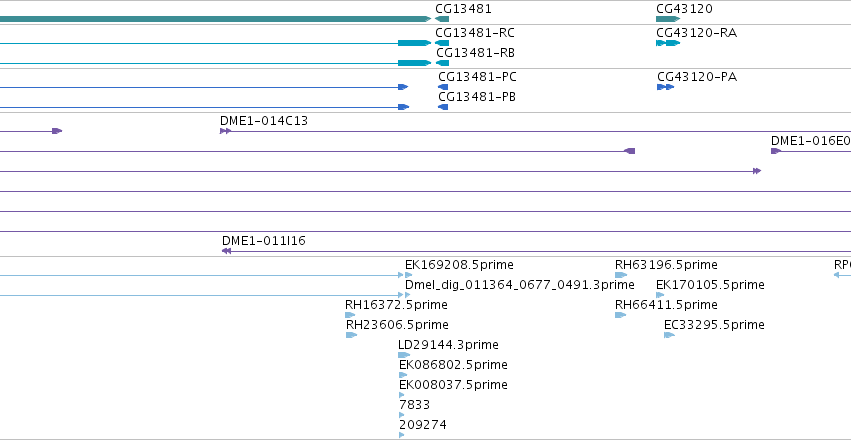The height and width of the screenshot is (440, 851).
Task: Select the LD29144.3prime EST glyph
Action: 404,355
